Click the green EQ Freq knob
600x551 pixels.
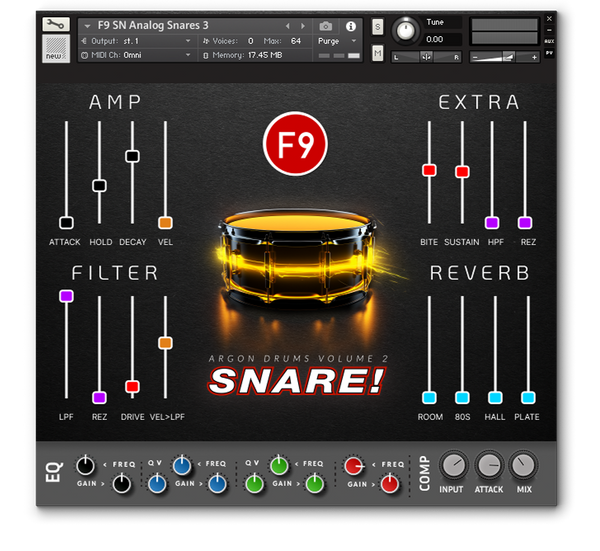coord(279,466)
